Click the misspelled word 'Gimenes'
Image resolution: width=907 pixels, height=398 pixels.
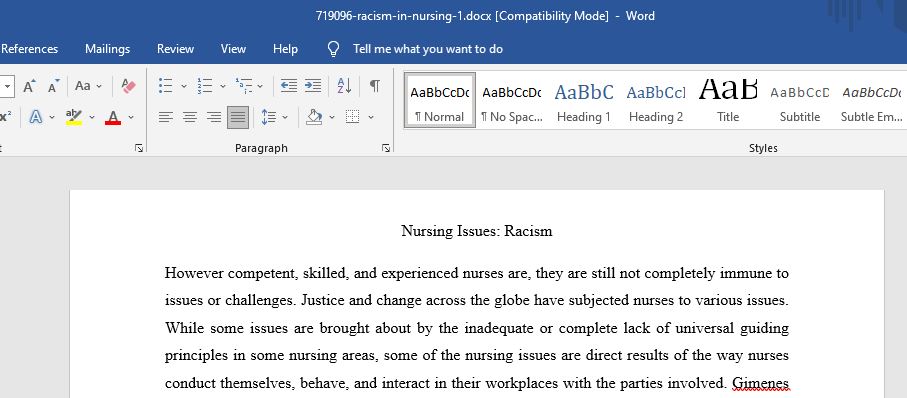761,384
